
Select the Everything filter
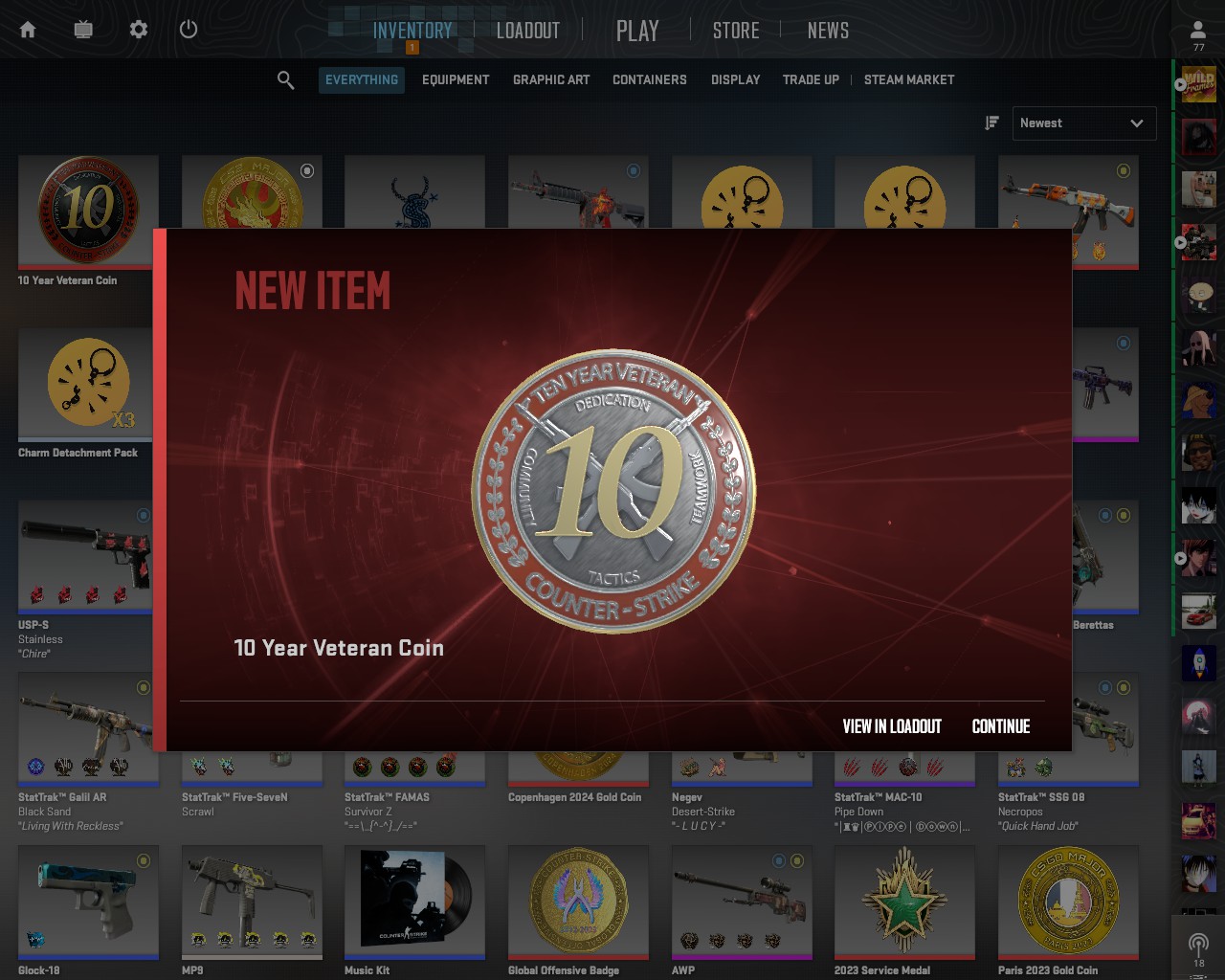[362, 80]
